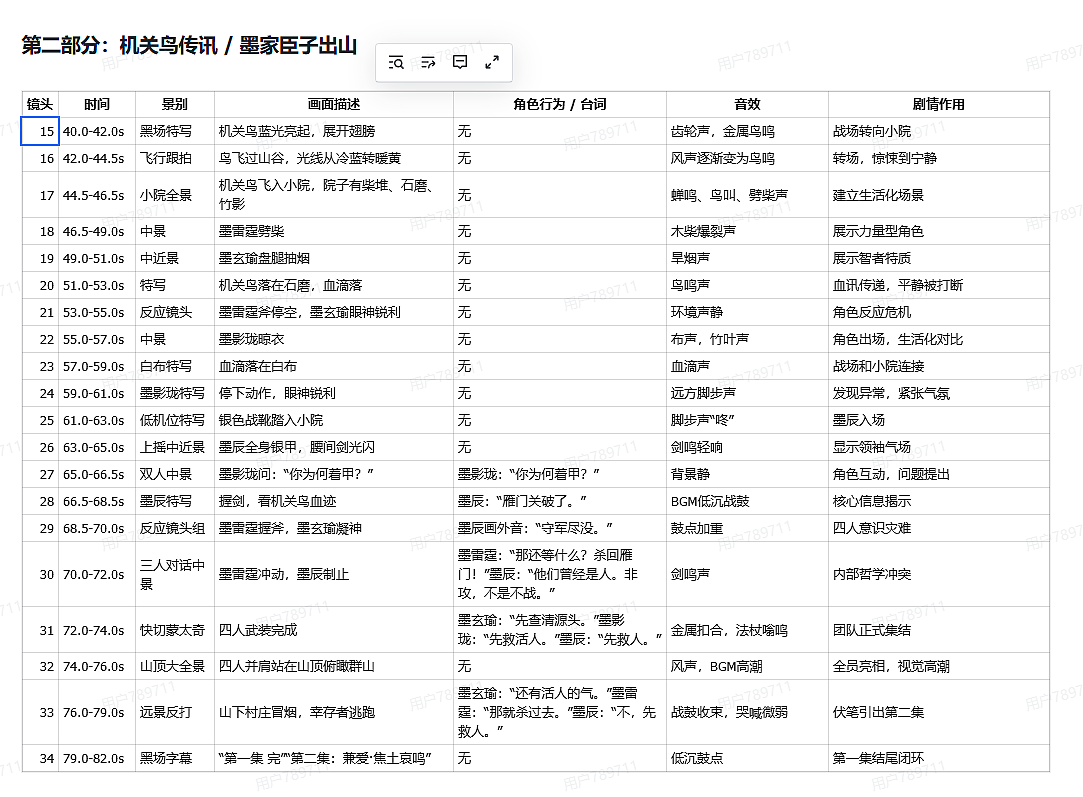Click the 角色行为 / 台词 column header
Screen dimensions: 1083x797
click(x=559, y=104)
